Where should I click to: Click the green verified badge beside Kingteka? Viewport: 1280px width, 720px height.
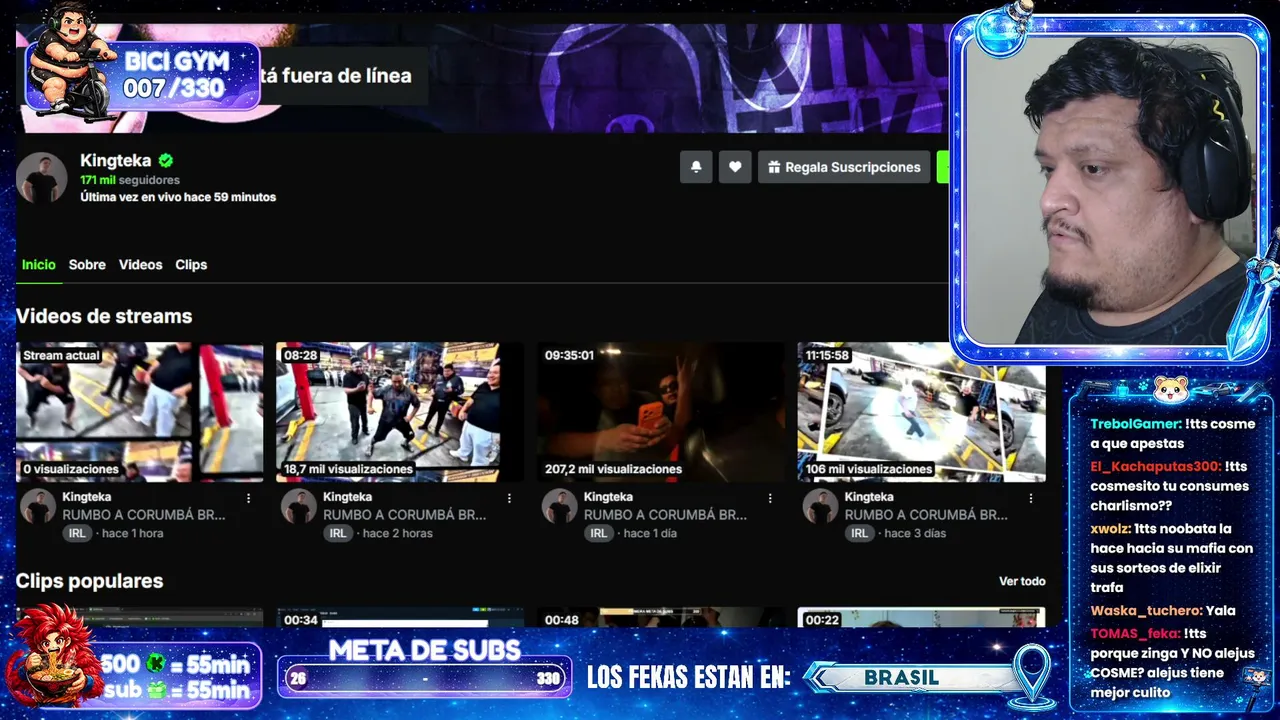166,160
